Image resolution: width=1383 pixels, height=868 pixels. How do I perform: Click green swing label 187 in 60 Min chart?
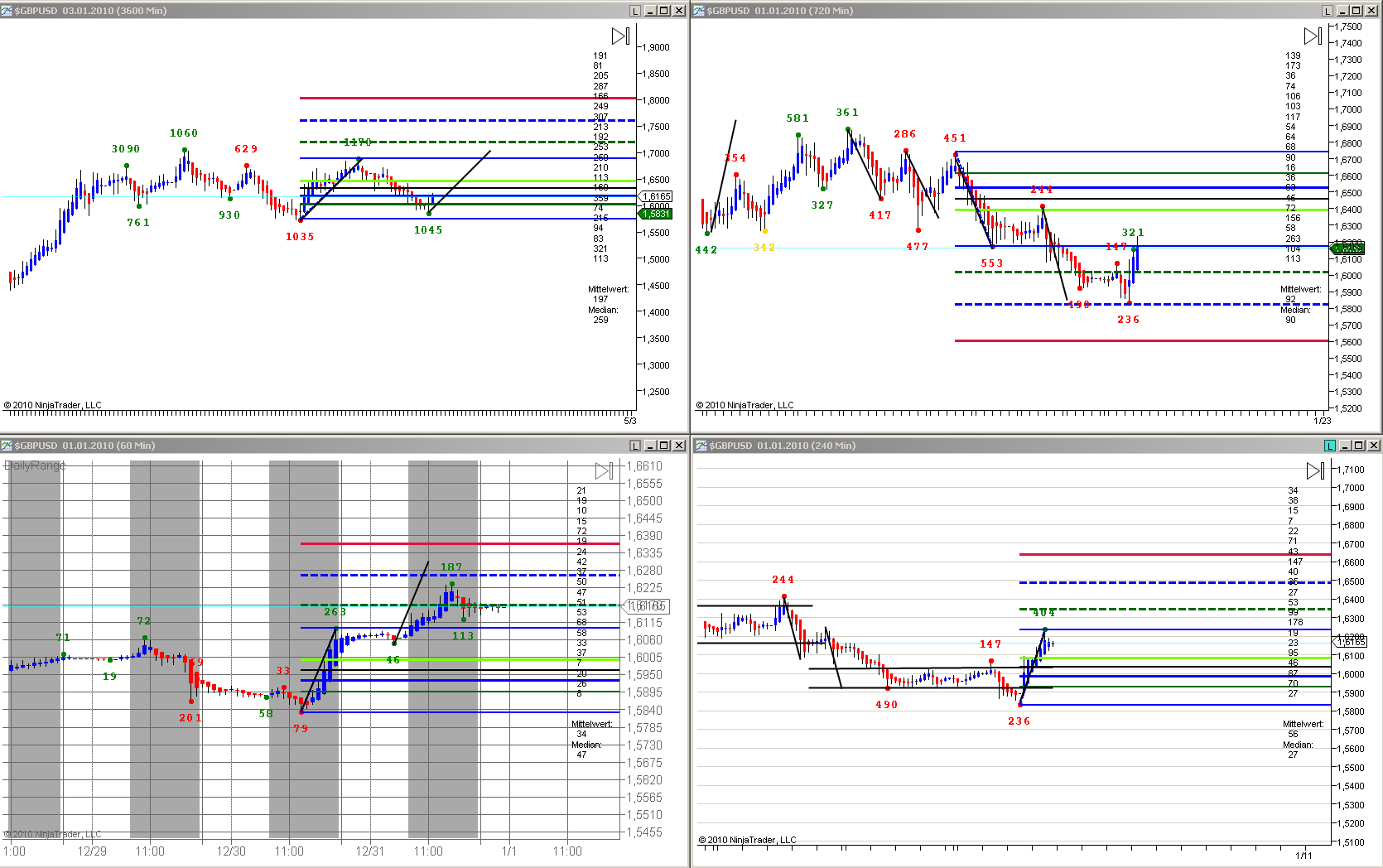click(451, 567)
